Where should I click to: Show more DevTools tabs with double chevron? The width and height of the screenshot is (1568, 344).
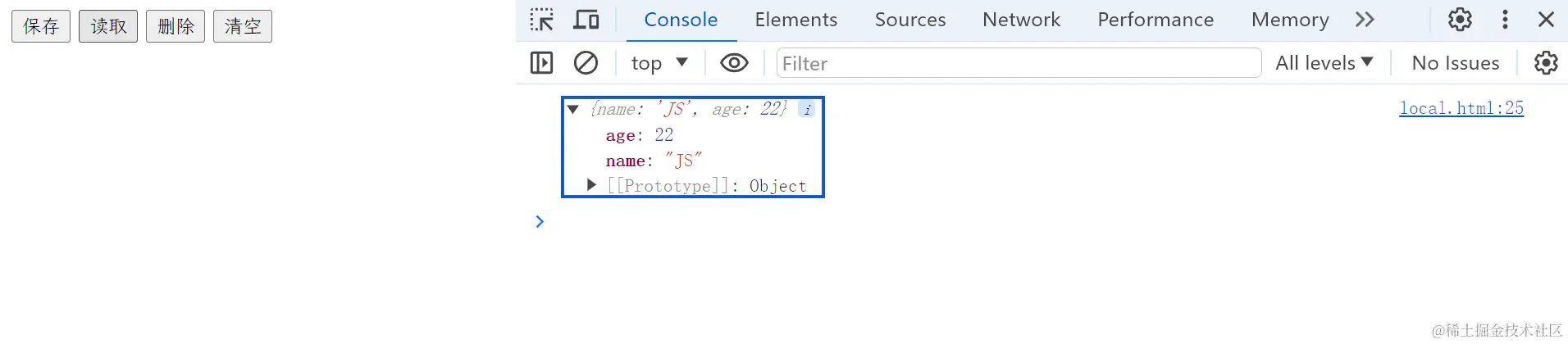point(1365,20)
